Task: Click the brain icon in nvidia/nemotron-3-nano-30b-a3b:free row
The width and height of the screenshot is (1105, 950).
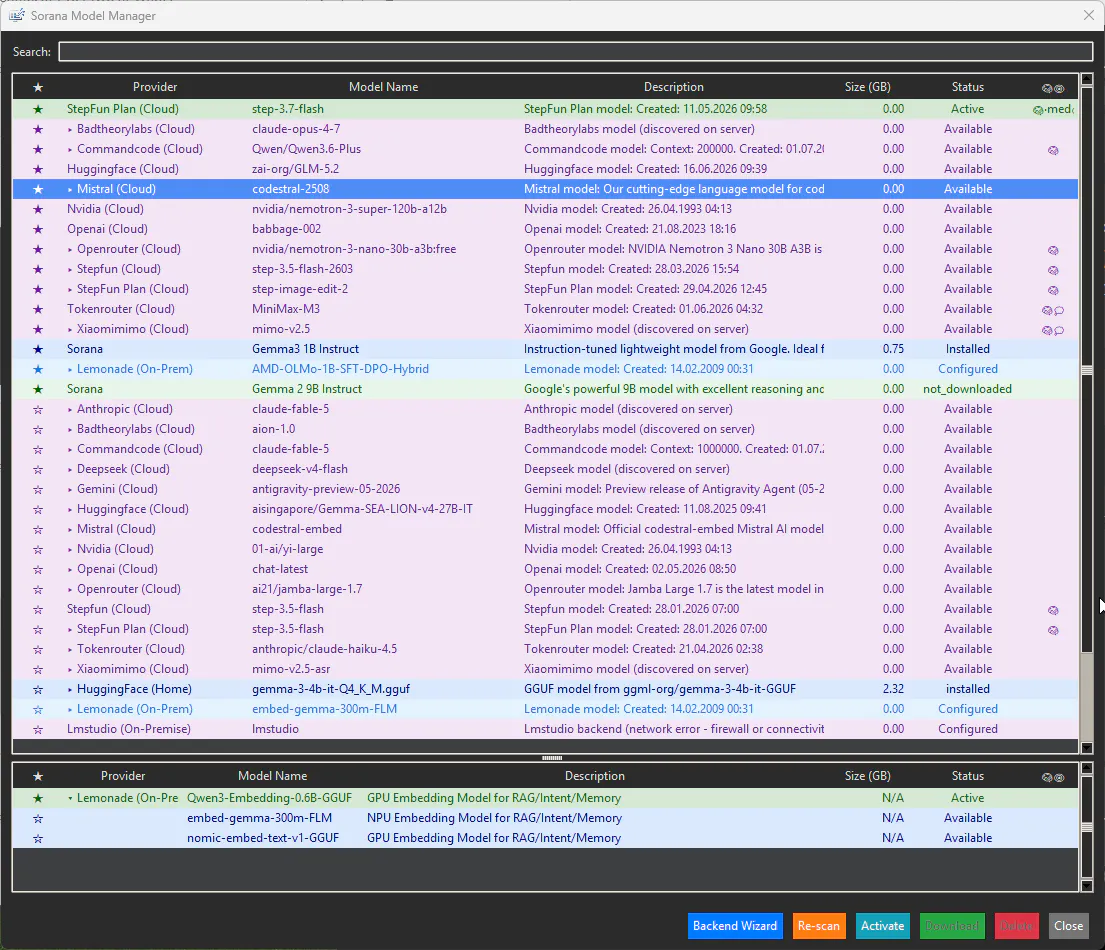Action: 1053,249
